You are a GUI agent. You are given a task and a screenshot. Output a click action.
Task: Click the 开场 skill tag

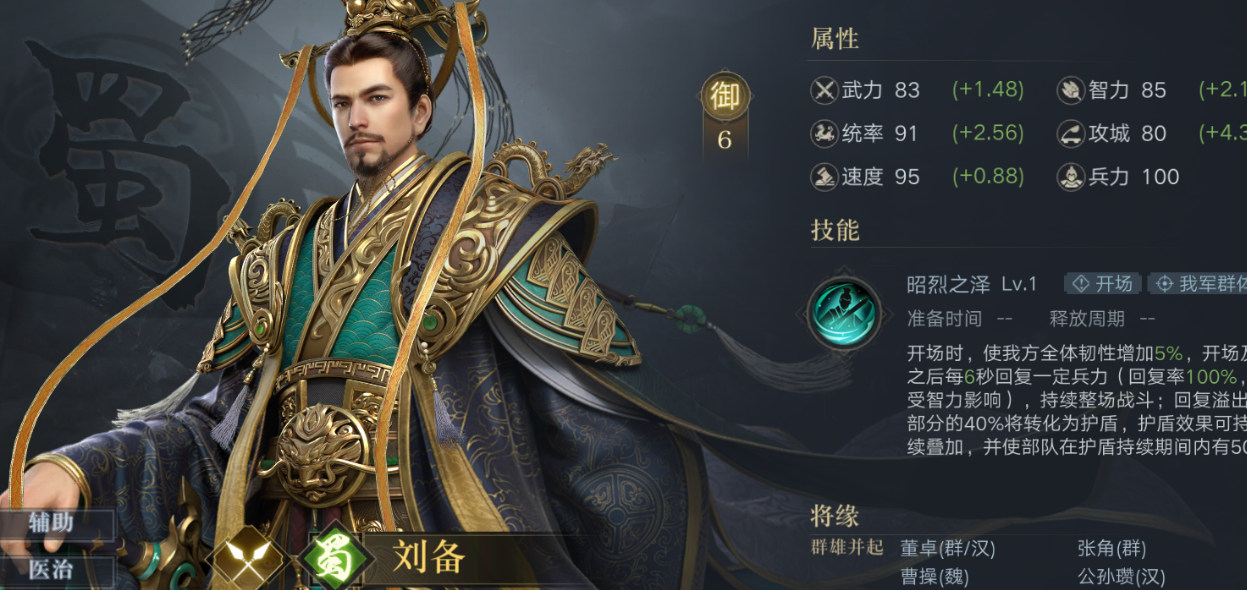click(x=1103, y=284)
